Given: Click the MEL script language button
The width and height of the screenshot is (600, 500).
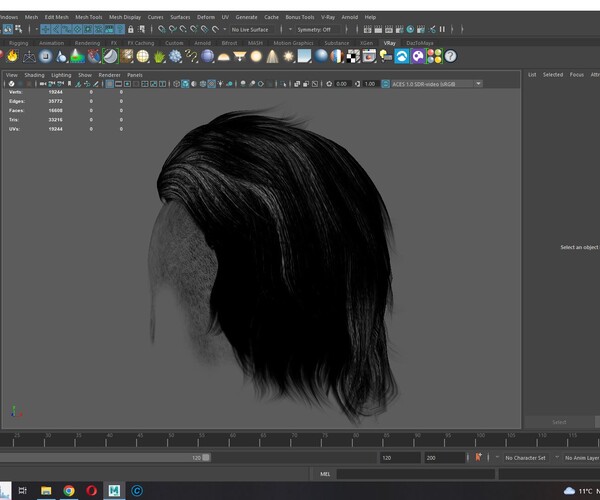Looking at the screenshot, I should pyautogui.click(x=325, y=474).
